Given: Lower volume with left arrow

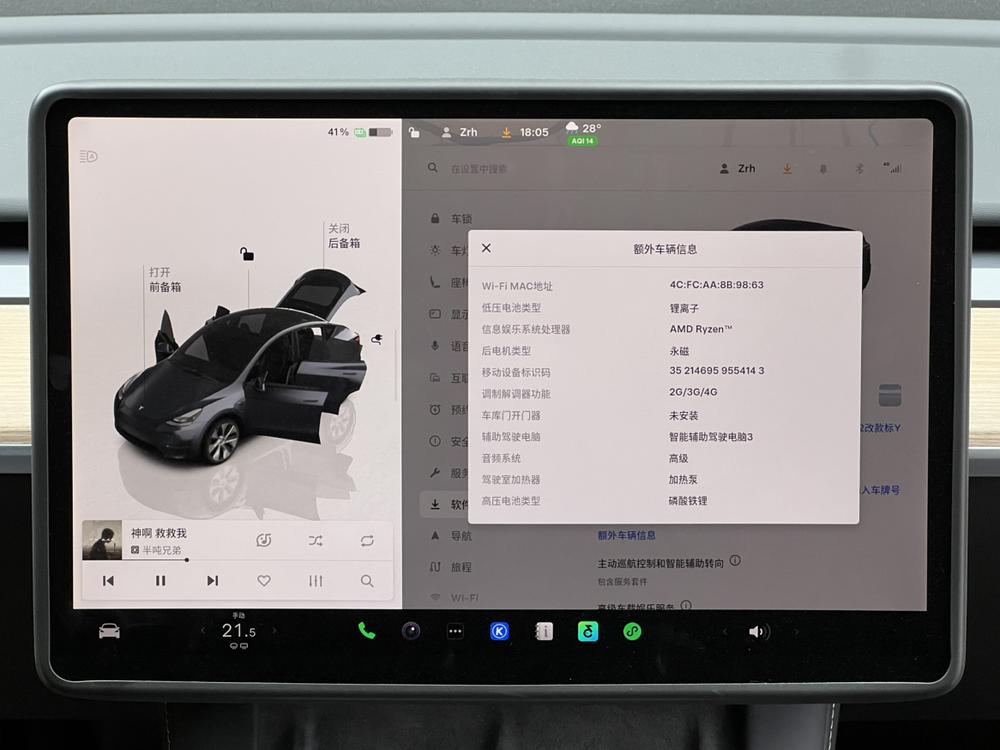Looking at the screenshot, I should [724, 632].
